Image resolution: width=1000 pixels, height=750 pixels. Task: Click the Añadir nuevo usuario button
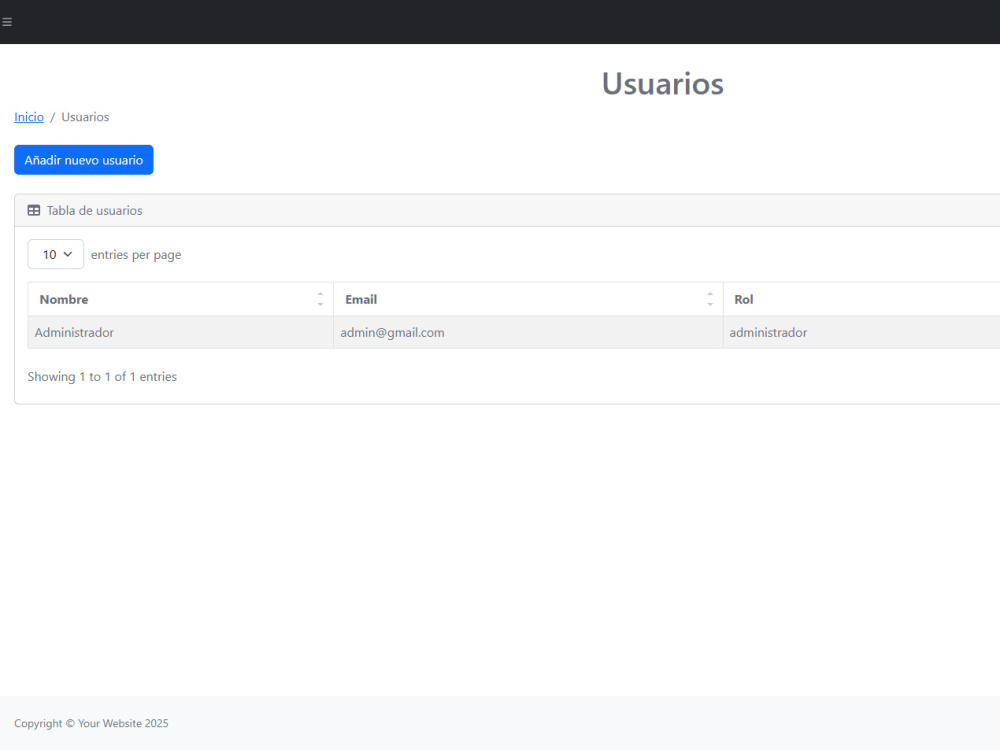[x=84, y=160]
